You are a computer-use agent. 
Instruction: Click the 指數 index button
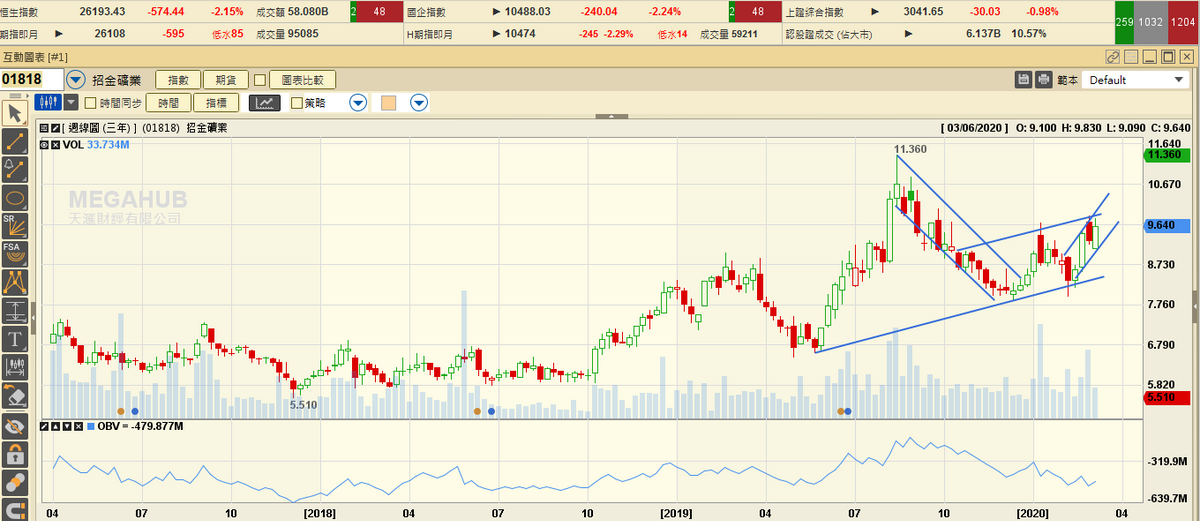tap(177, 80)
